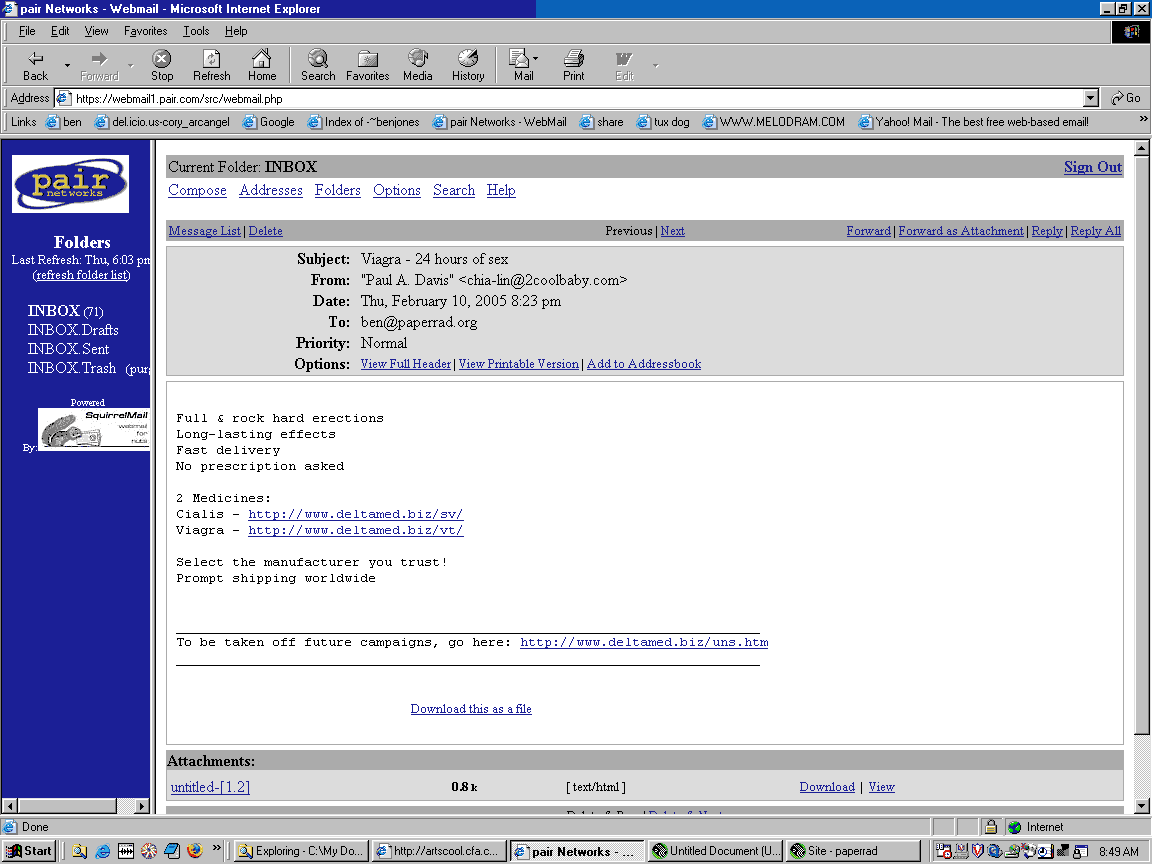The image size is (1152, 864).
Task: Open untitled-[1.2] attachment link
Action: click(x=210, y=787)
